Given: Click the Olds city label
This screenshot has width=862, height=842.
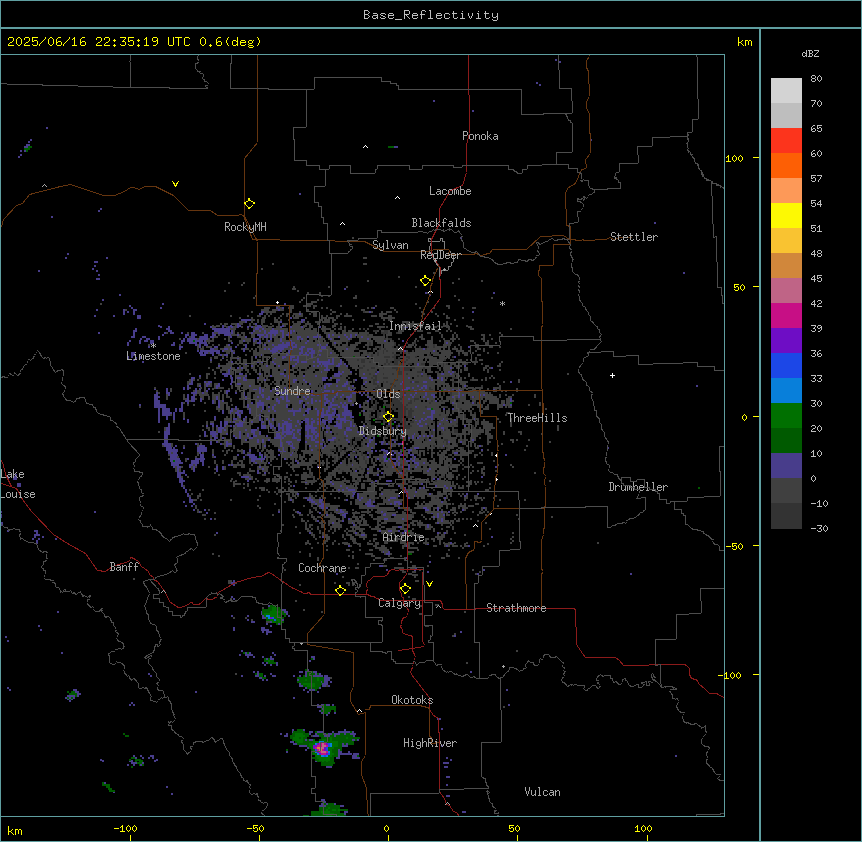Looking at the screenshot, I should click(388, 394).
